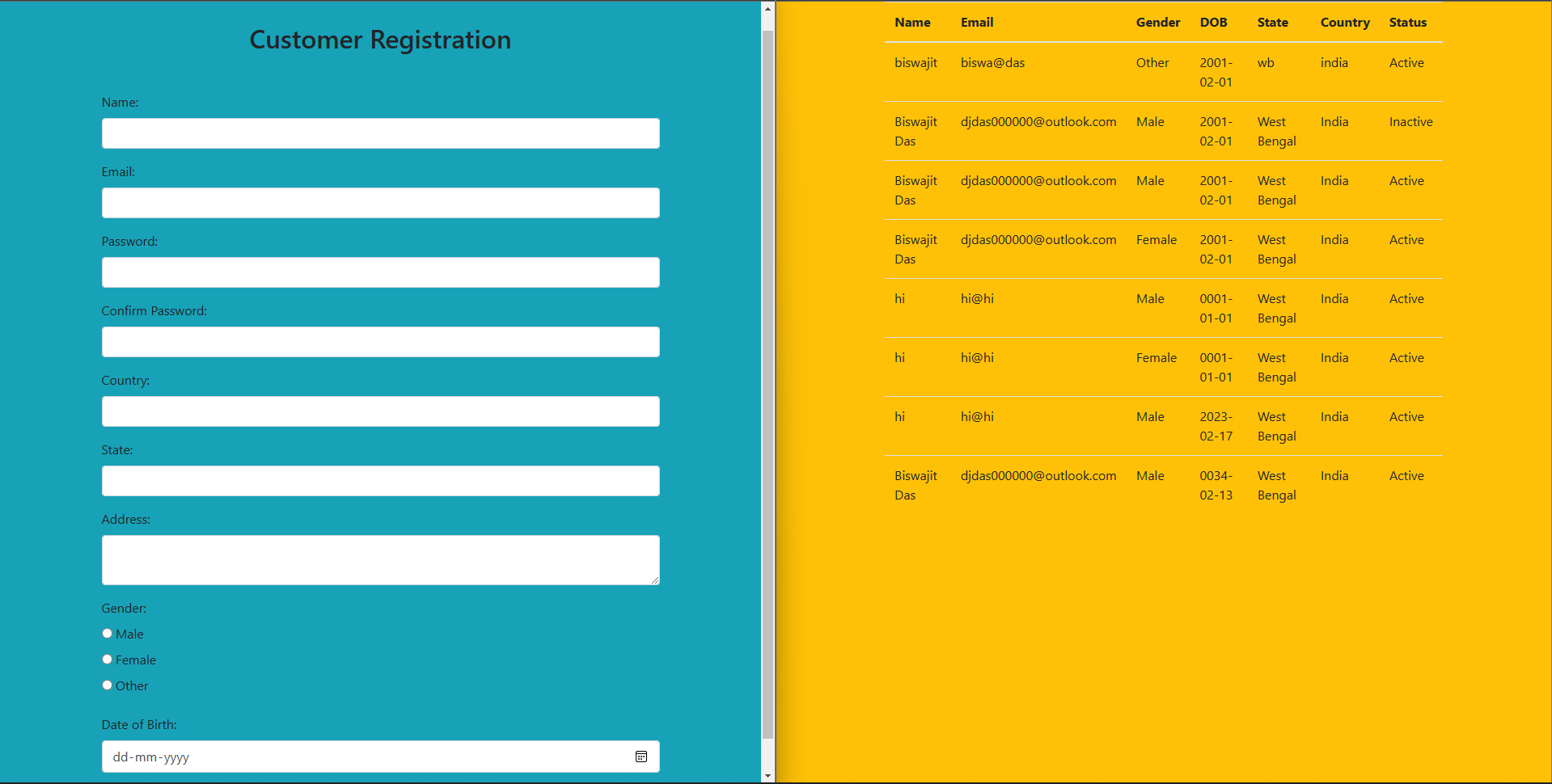This screenshot has width=1552, height=784.
Task: Click the scrollbar down arrow
Action: tap(768, 776)
